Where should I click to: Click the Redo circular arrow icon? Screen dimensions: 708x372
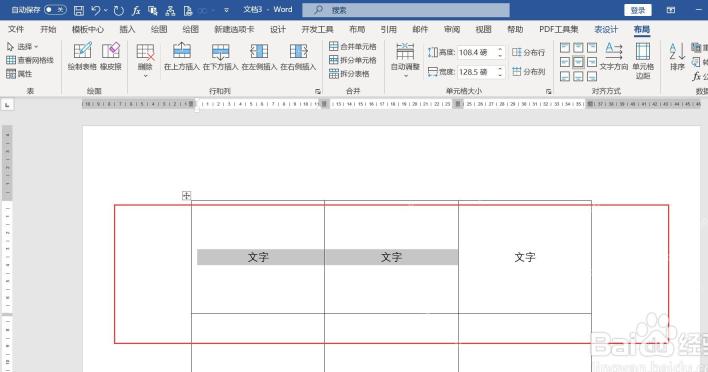[x=119, y=10]
